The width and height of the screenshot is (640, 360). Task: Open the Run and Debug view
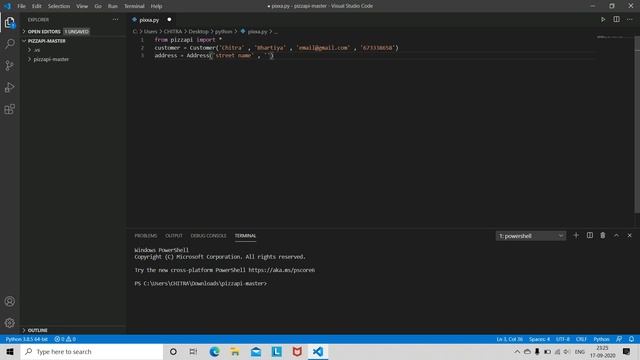click(10, 87)
